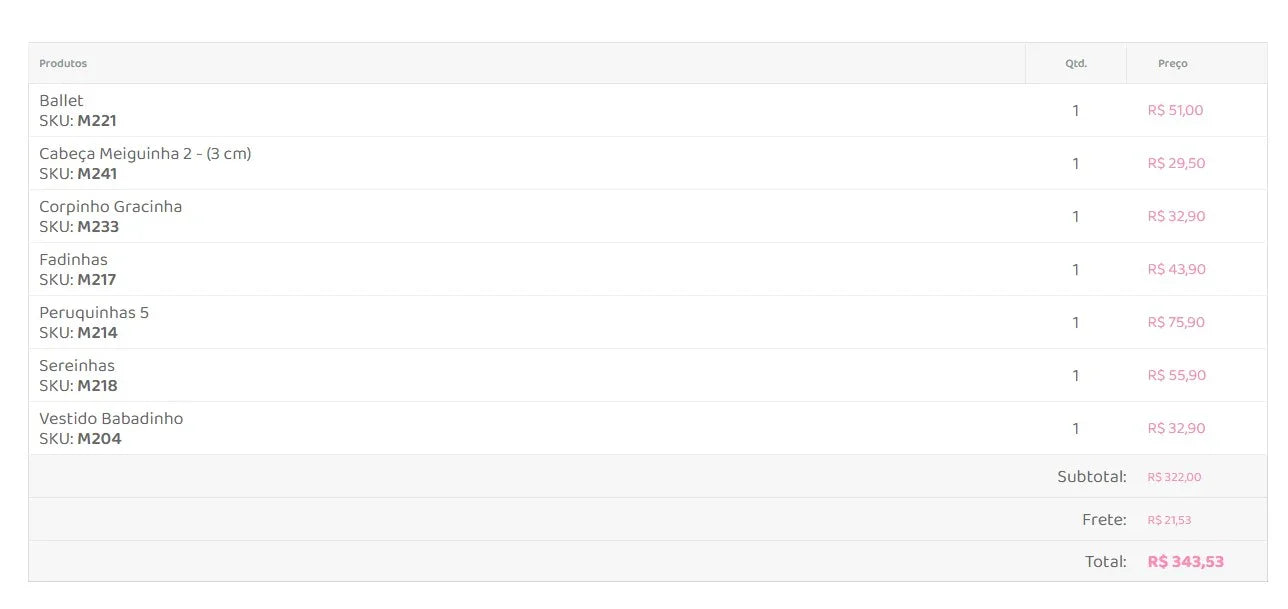1288x609 pixels.
Task: Click the R$ 55,90 Sereinhas price
Action: tap(1177, 376)
